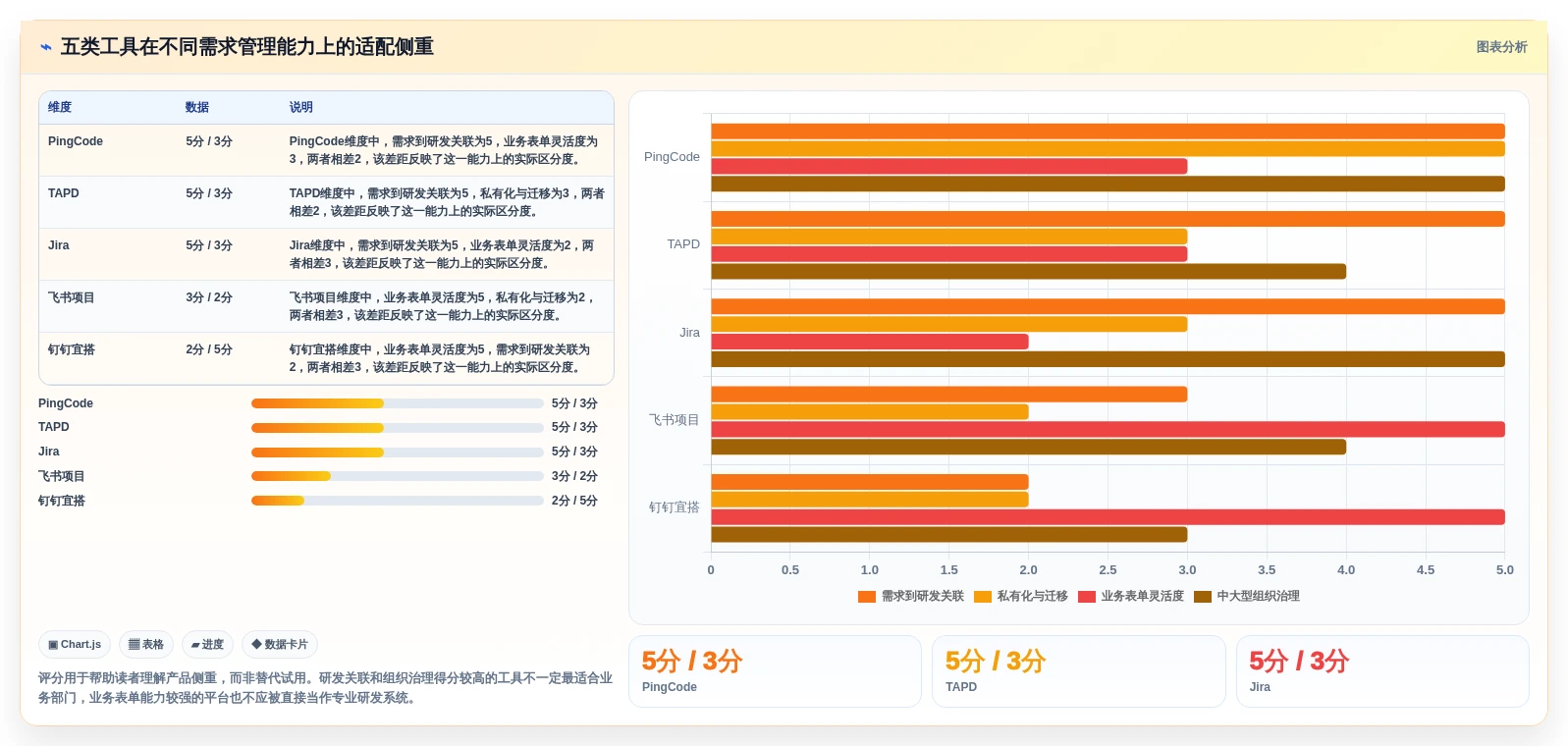Click the 数据 column header
The image size is (1568, 746).
197,107
